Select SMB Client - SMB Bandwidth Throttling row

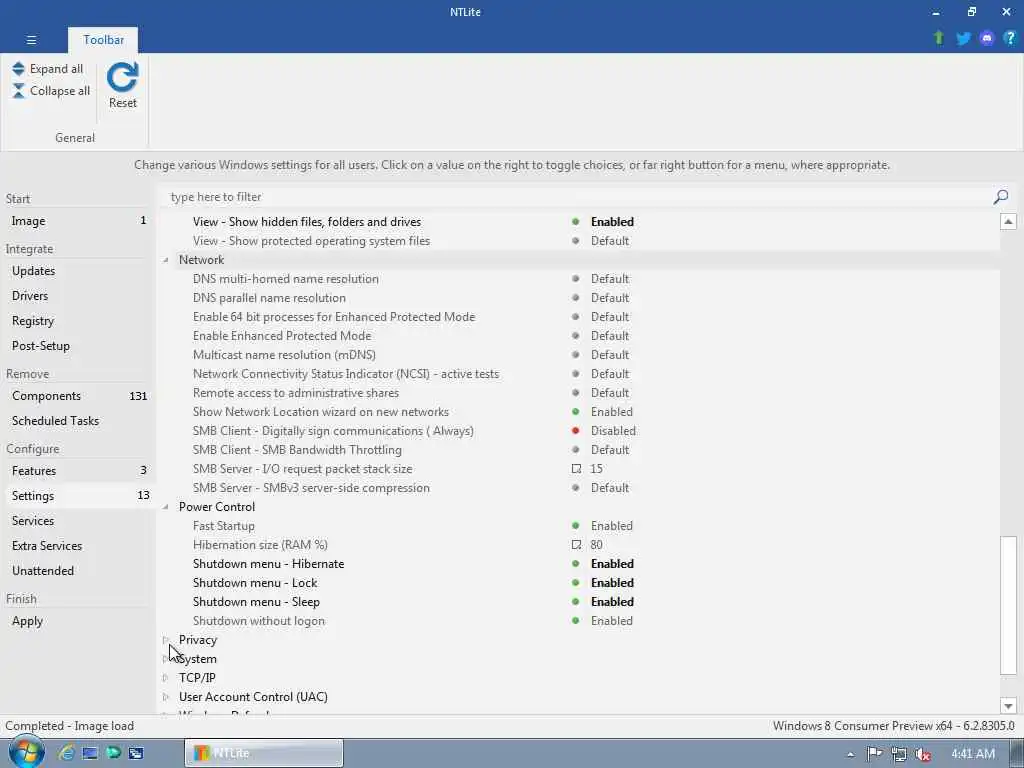(x=580, y=450)
